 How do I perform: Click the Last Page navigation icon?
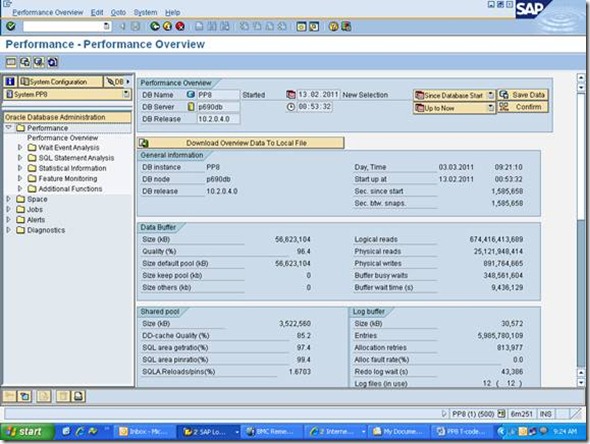click(282, 26)
